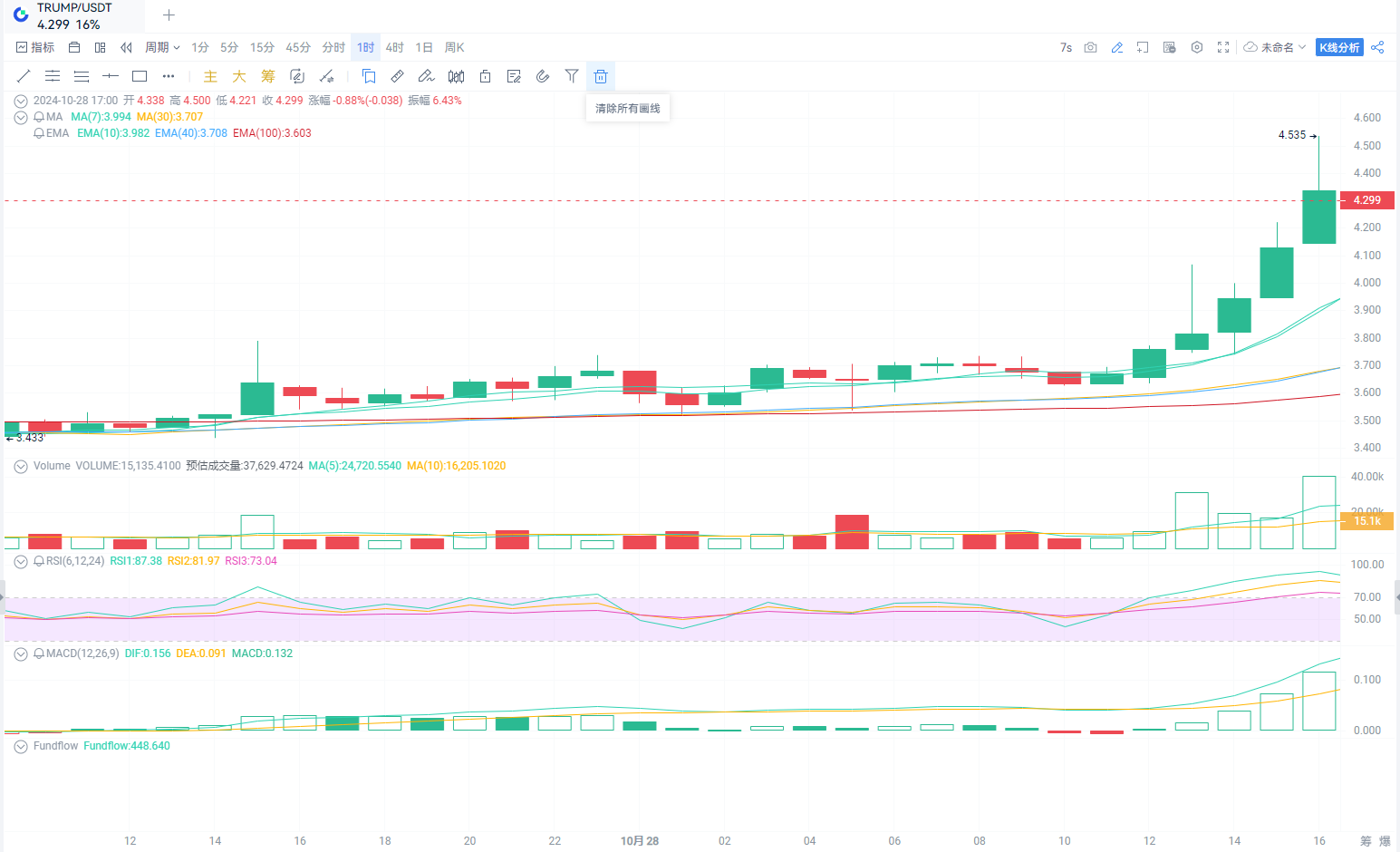The width and height of the screenshot is (1400, 852).
Task: Expand the 周期 period dropdown
Action: (162, 47)
